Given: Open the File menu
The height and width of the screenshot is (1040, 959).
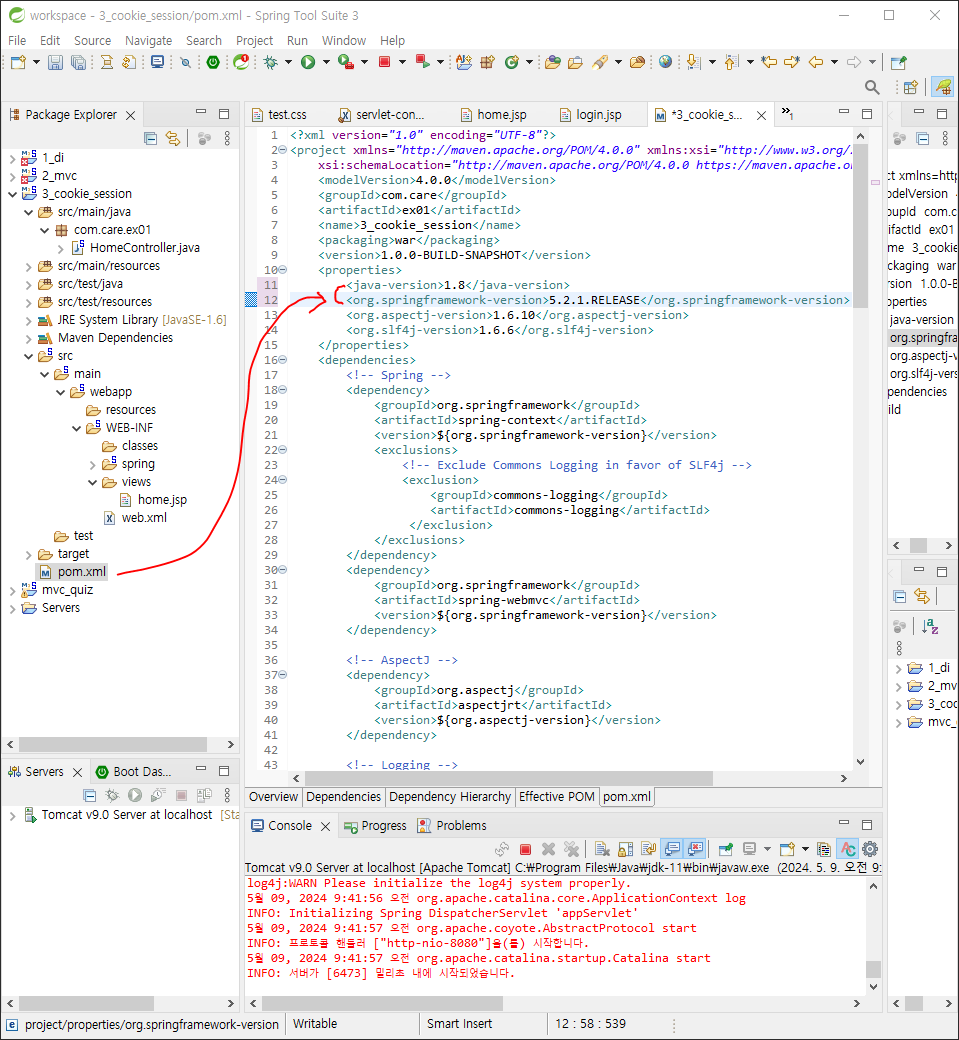Looking at the screenshot, I should tap(17, 40).
